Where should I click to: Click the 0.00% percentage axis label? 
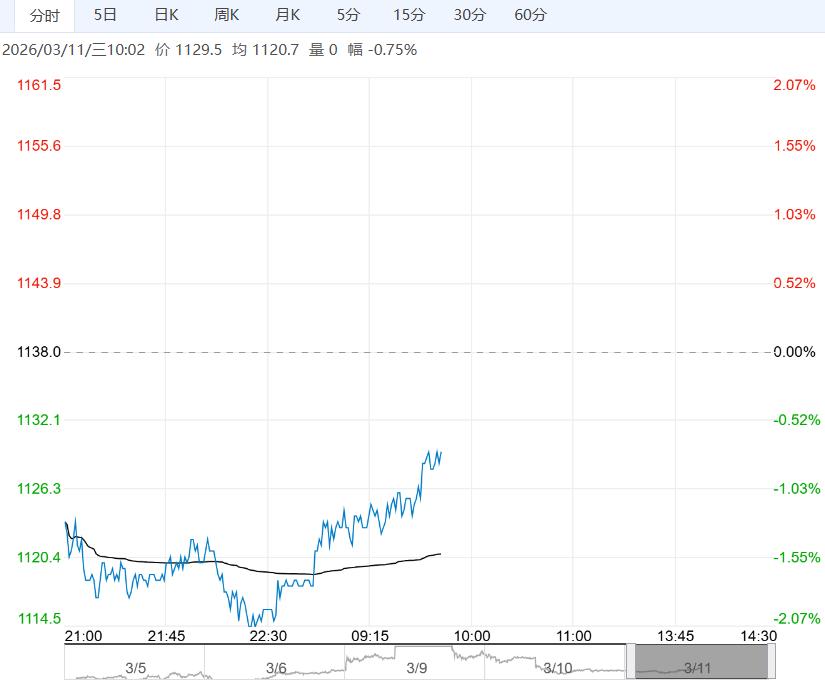pyautogui.click(x=794, y=352)
